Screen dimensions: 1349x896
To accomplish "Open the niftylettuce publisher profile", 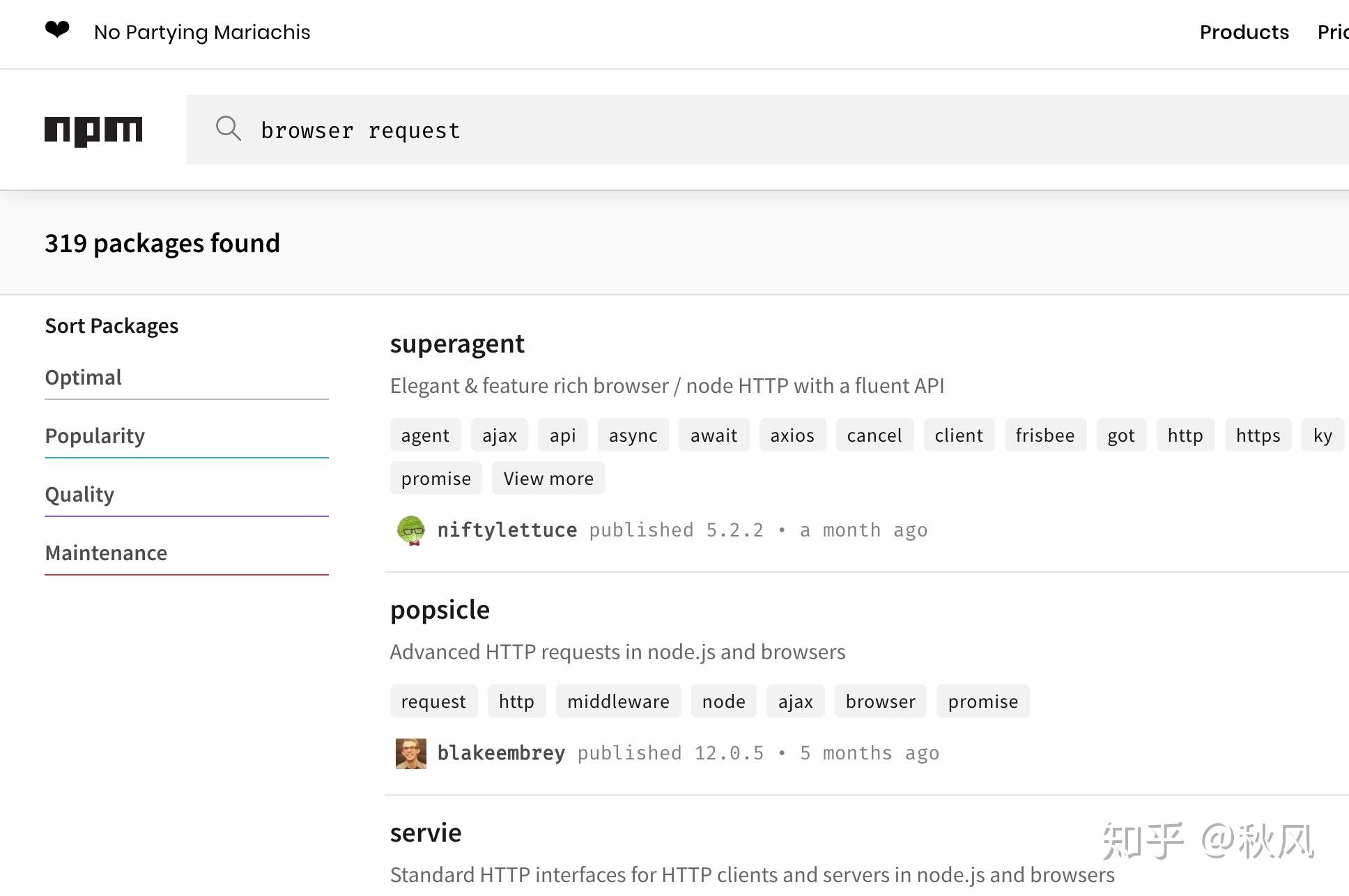I will [x=507, y=530].
